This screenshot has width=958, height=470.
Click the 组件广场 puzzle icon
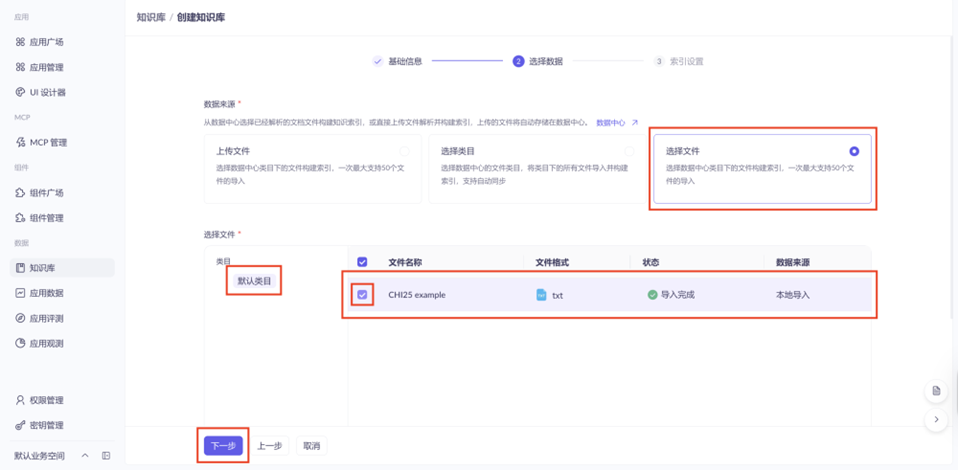pos(20,193)
